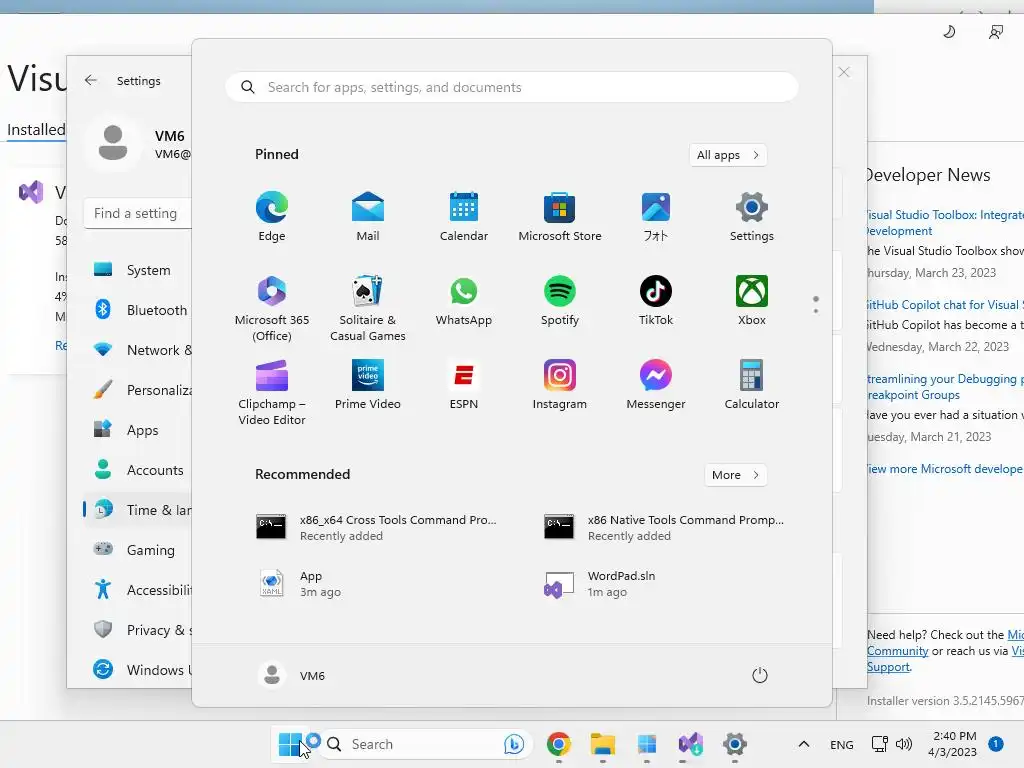This screenshot has width=1024, height=768.
Task: Open Settings gear in the taskbar
Action: tap(735, 744)
